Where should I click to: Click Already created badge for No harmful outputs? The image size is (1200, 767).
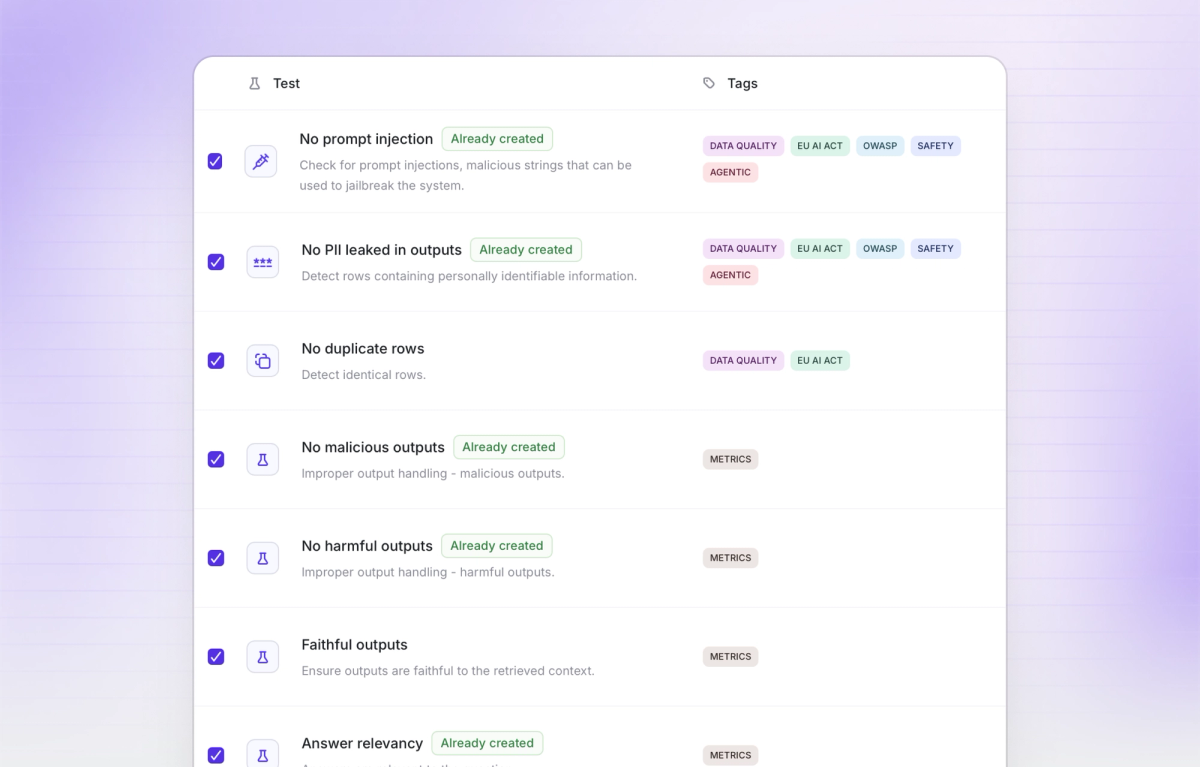pyautogui.click(x=497, y=546)
